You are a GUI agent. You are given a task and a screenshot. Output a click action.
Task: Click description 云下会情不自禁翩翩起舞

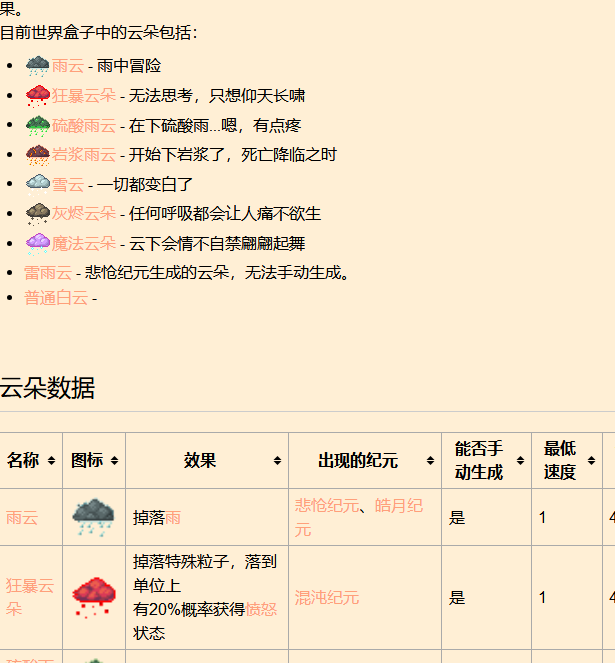(217, 244)
